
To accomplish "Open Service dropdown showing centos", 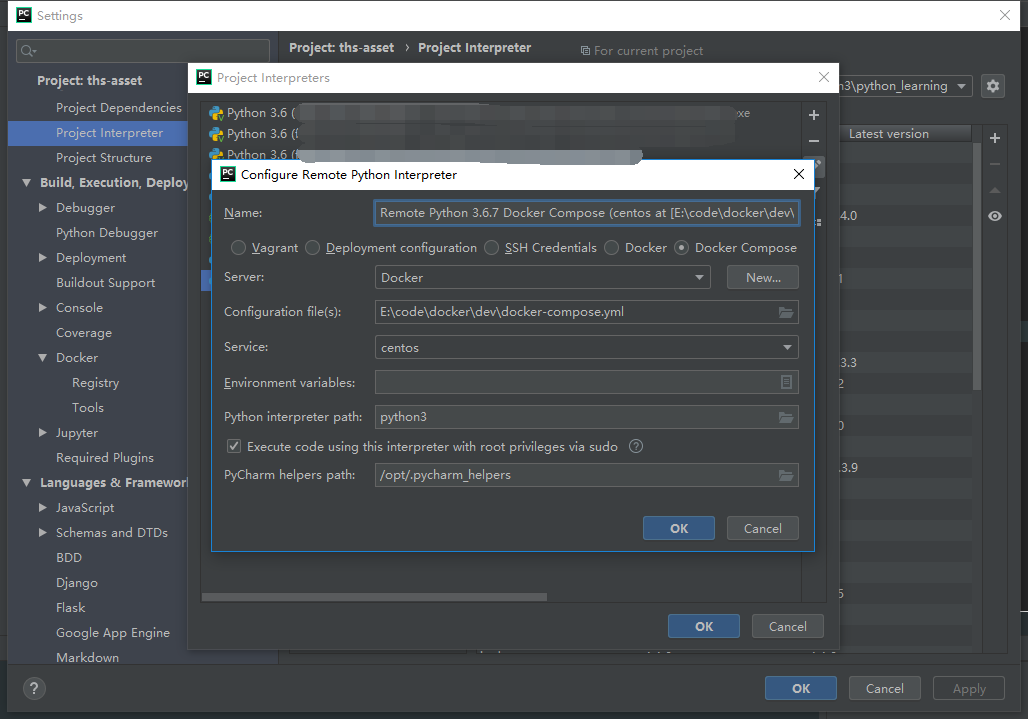I will click(587, 347).
